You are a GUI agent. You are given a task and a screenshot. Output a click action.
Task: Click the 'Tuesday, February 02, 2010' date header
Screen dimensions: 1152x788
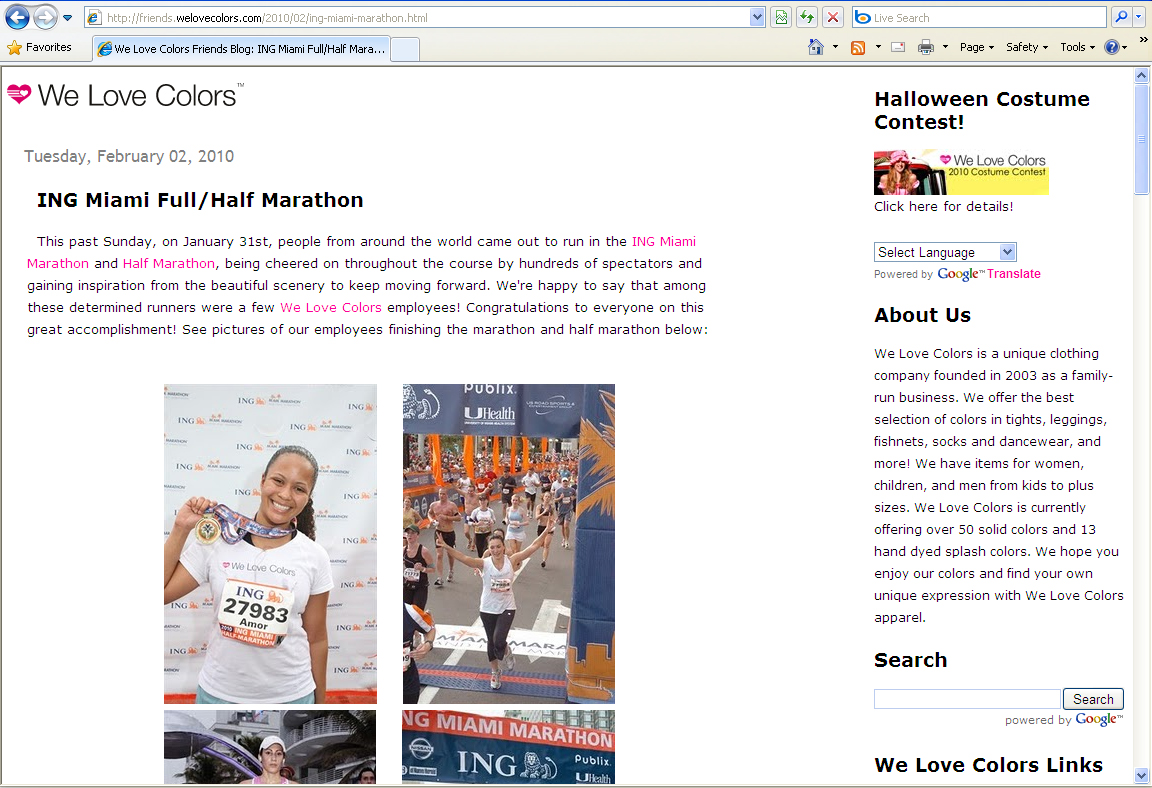point(129,156)
